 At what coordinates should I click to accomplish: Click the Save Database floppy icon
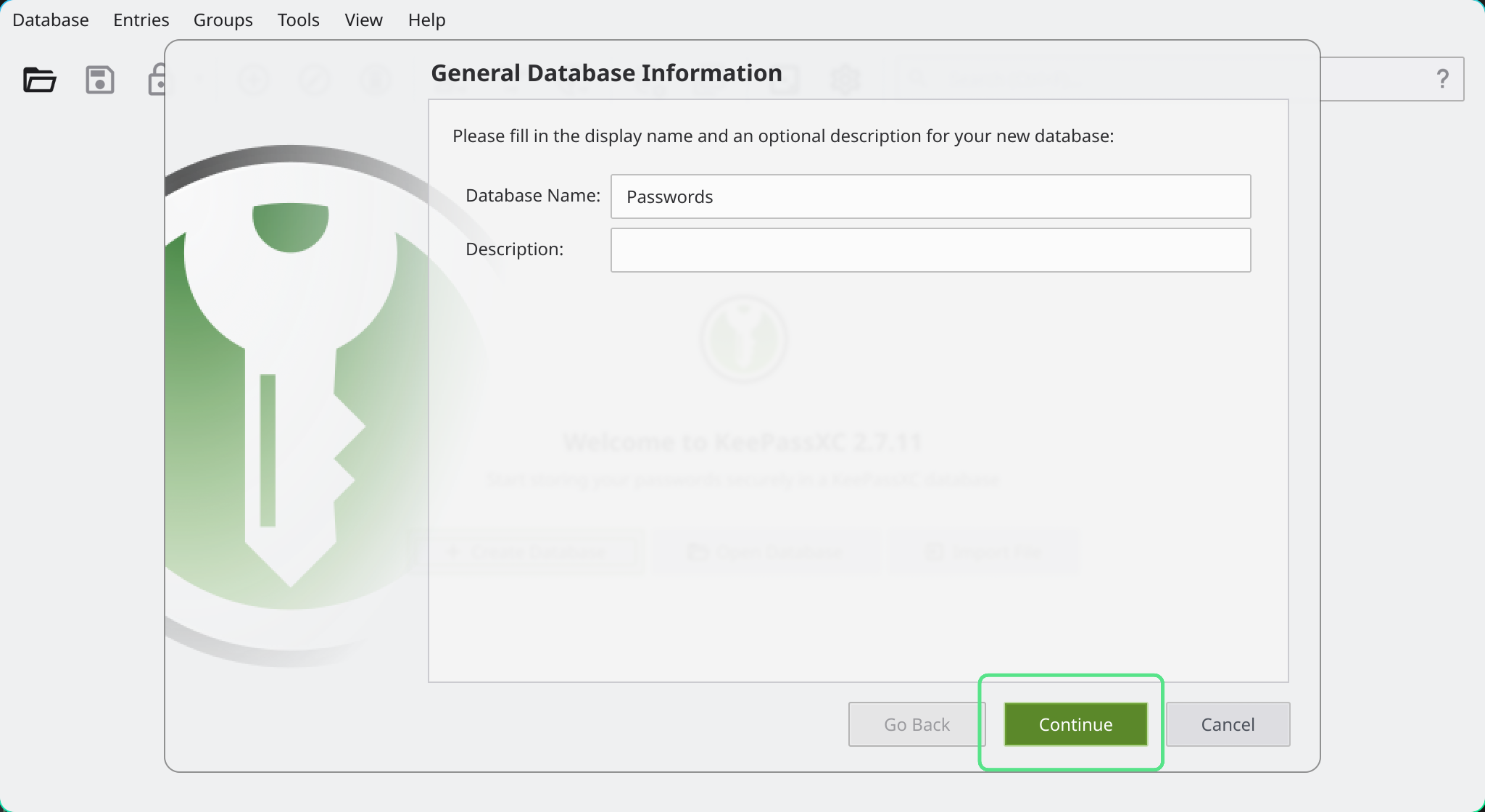(x=99, y=80)
